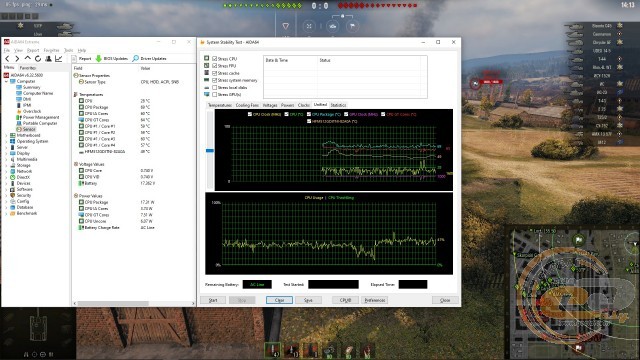This screenshot has width=640, height=360.
Task: Check for Driver Updates
Action: coord(149,59)
